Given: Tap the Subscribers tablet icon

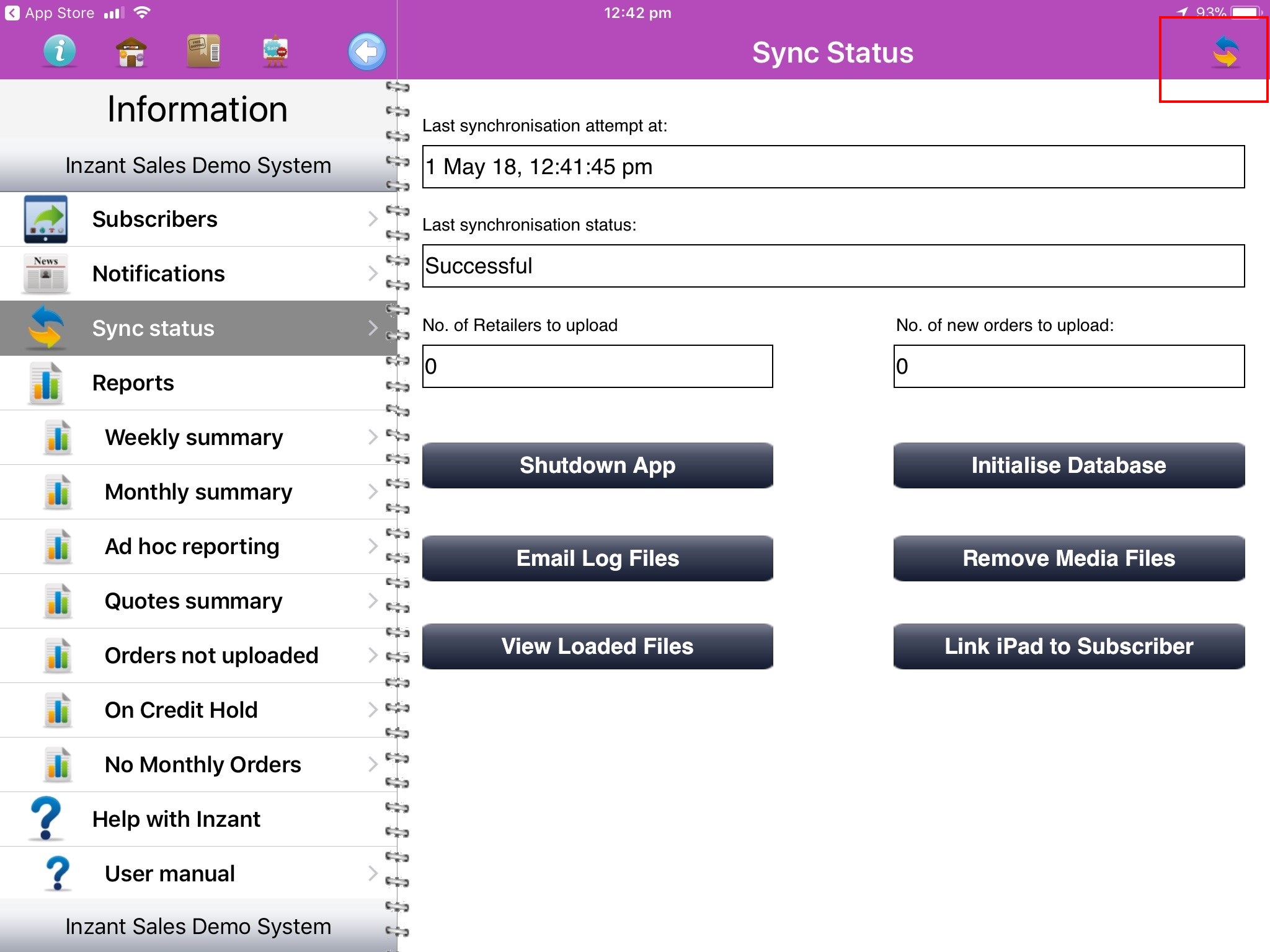Looking at the screenshot, I should 46,219.
